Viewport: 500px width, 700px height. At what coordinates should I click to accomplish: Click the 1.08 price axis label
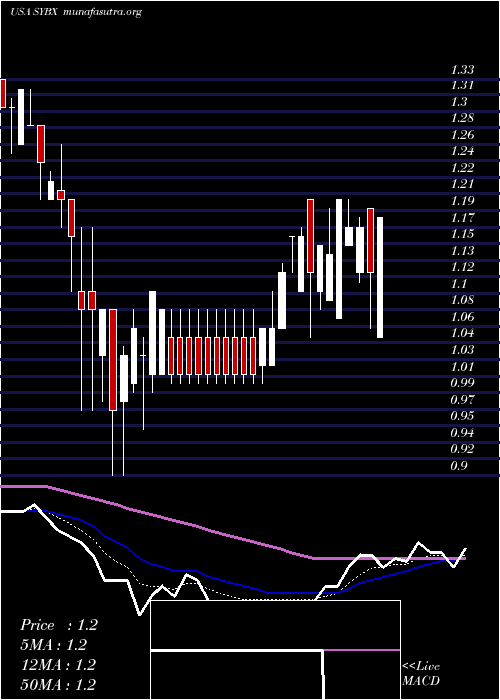point(462,300)
